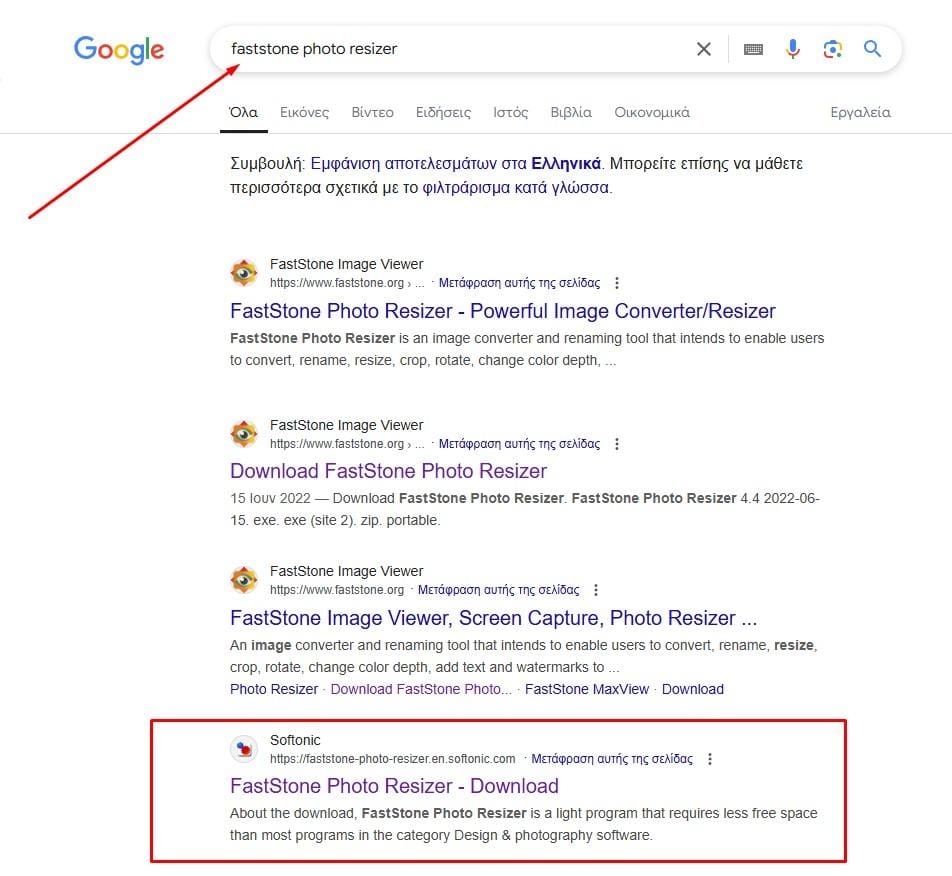This screenshot has height=876, width=952.
Task: Open Google Lens image search icon
Action: click(832, 49)
